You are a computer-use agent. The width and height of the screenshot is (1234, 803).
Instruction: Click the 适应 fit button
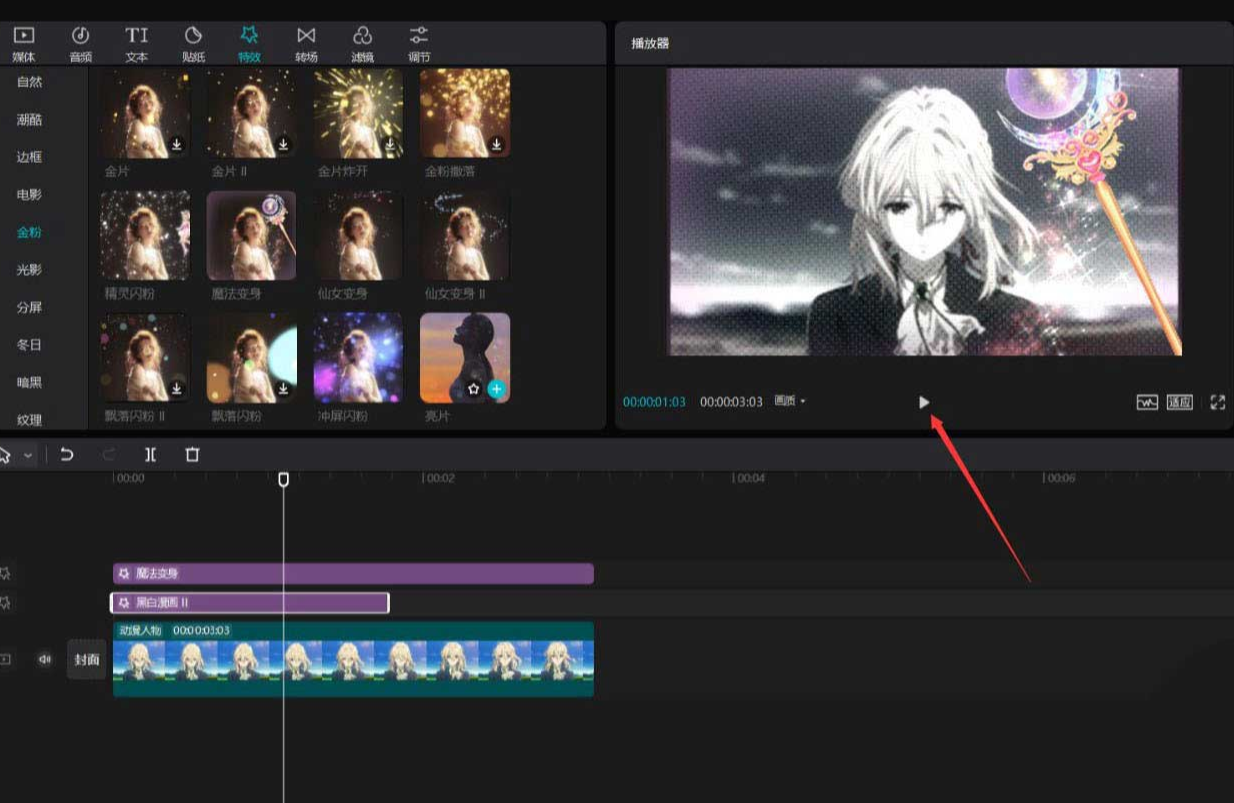(1180, 402)
